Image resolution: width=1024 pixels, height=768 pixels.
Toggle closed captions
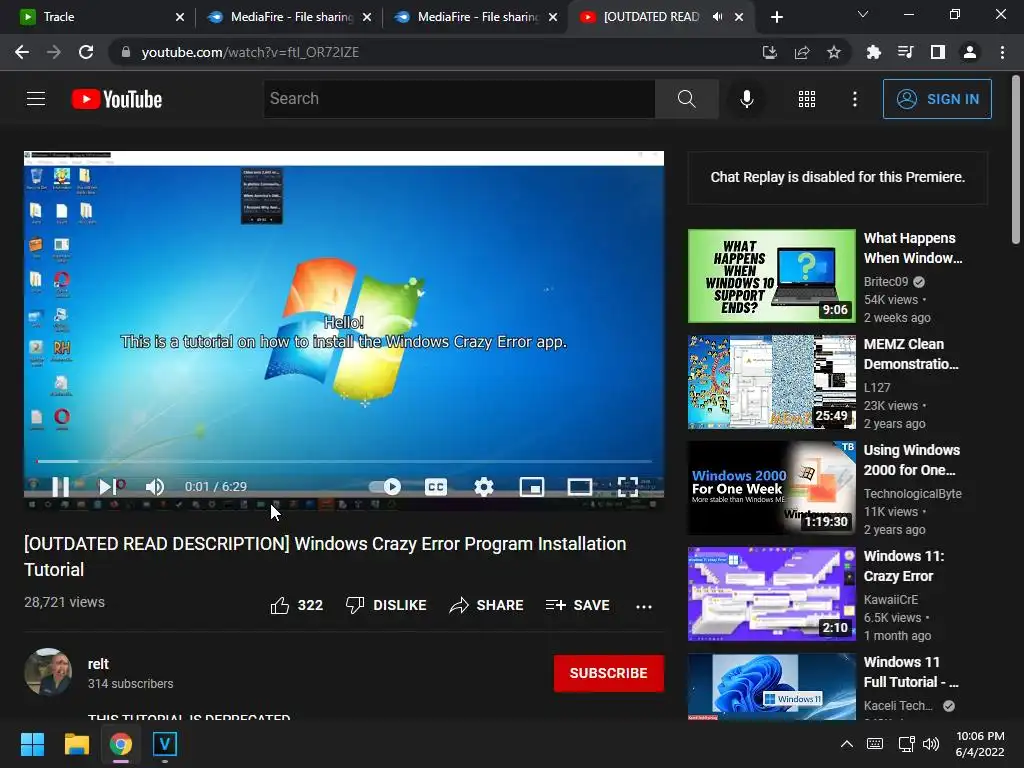(x=436, y=487)
